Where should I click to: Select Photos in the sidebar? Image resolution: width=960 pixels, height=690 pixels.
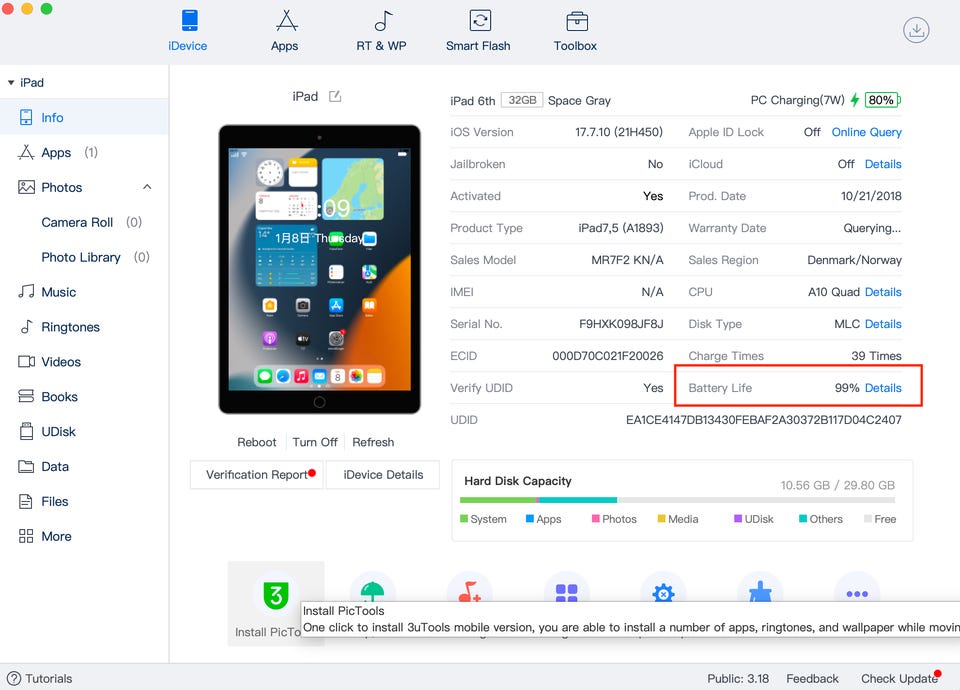click(x=61, y=187)
